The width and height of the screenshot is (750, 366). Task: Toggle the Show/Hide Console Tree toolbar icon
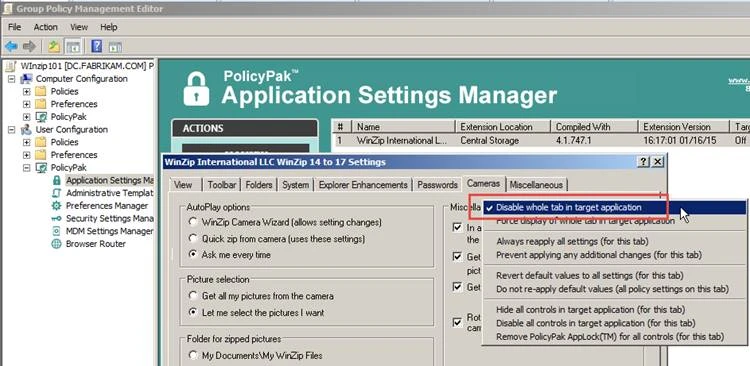[73, 46]
